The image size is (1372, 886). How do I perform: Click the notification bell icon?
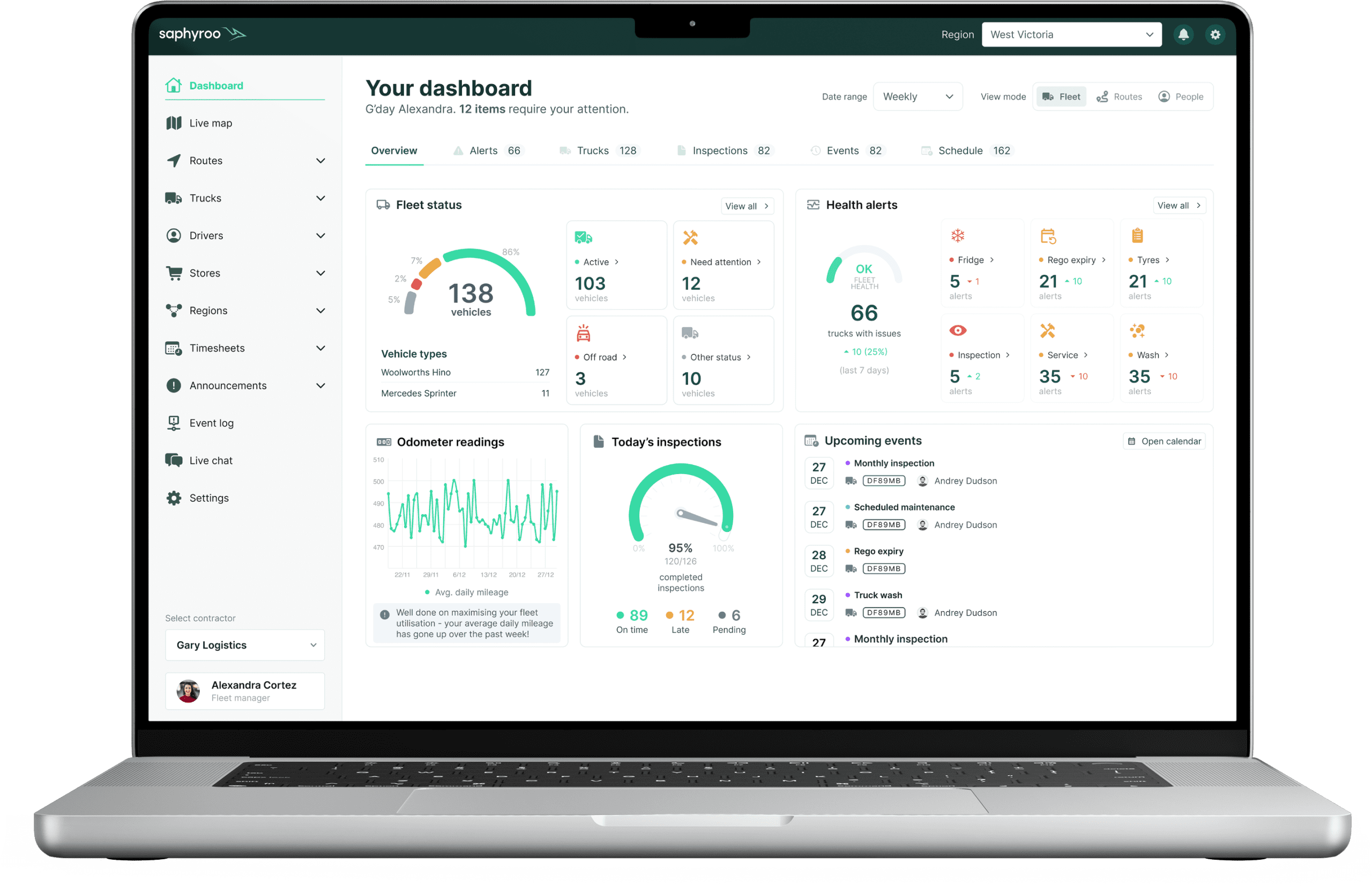coord(1183,34)
